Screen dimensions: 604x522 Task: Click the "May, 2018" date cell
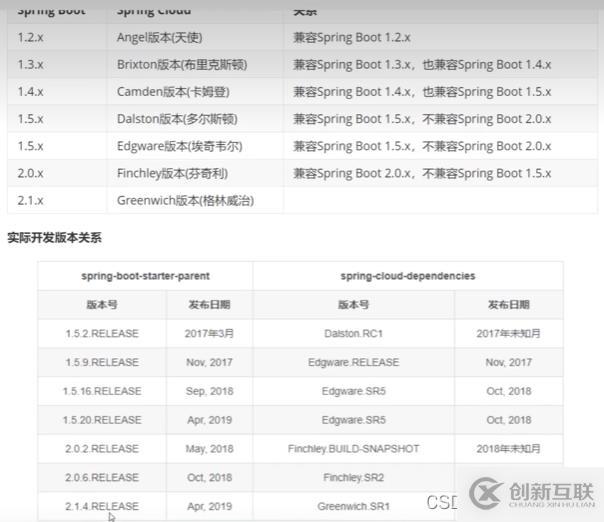tap(209, 449)
